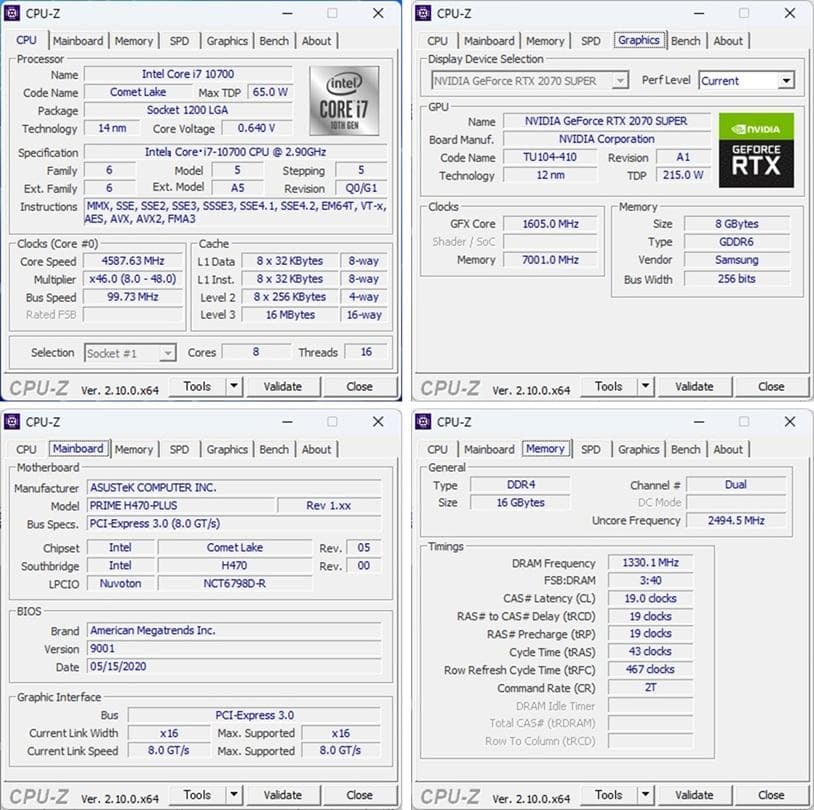Close the Memory window using its Close button

tap(770, 795)
